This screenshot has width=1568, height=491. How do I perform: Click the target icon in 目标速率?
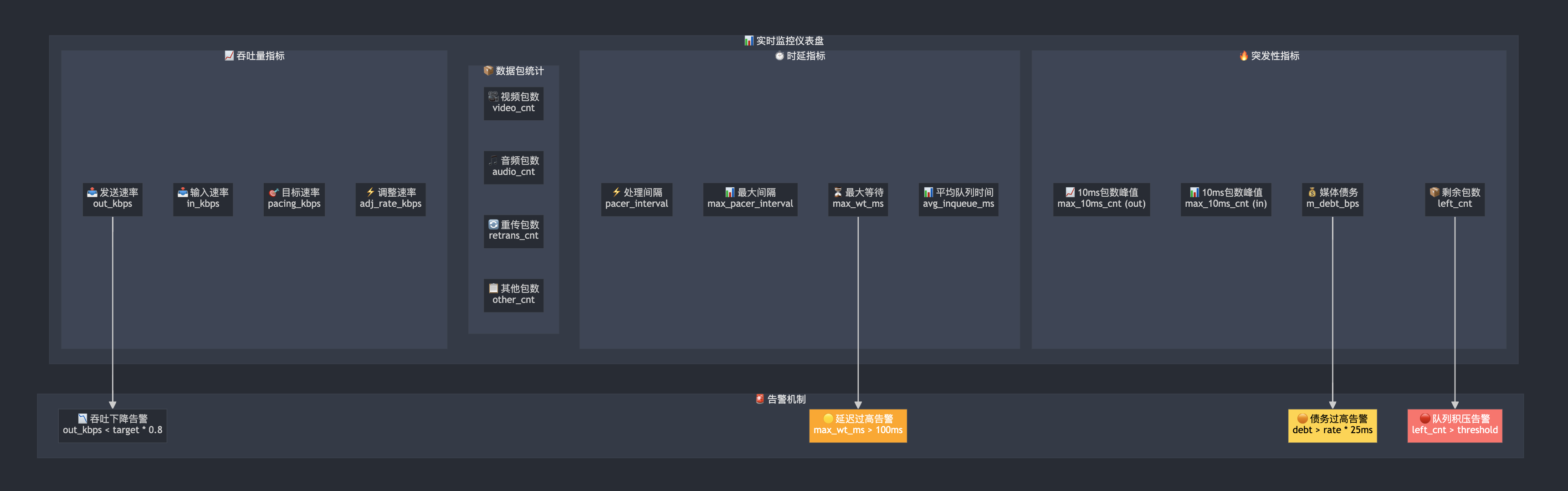tap(274, 193)
